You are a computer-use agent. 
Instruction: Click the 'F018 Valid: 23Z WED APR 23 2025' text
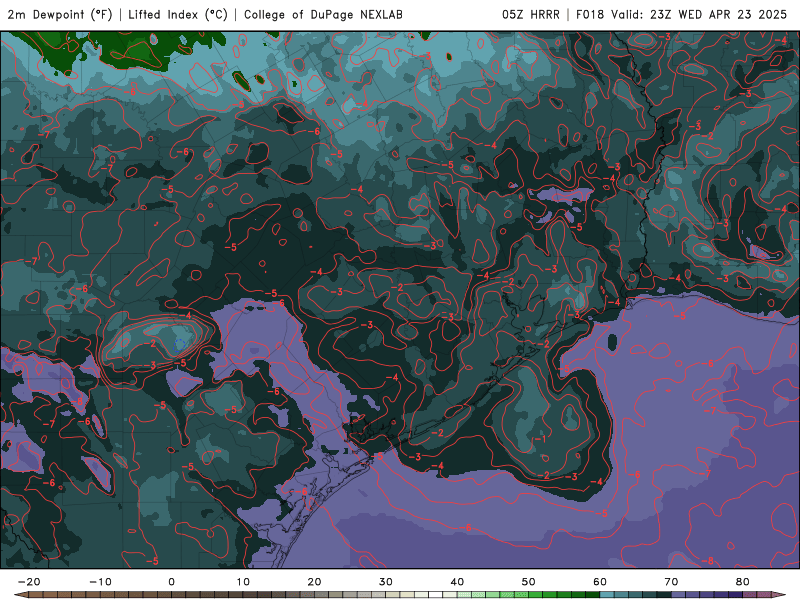[681, 14]
